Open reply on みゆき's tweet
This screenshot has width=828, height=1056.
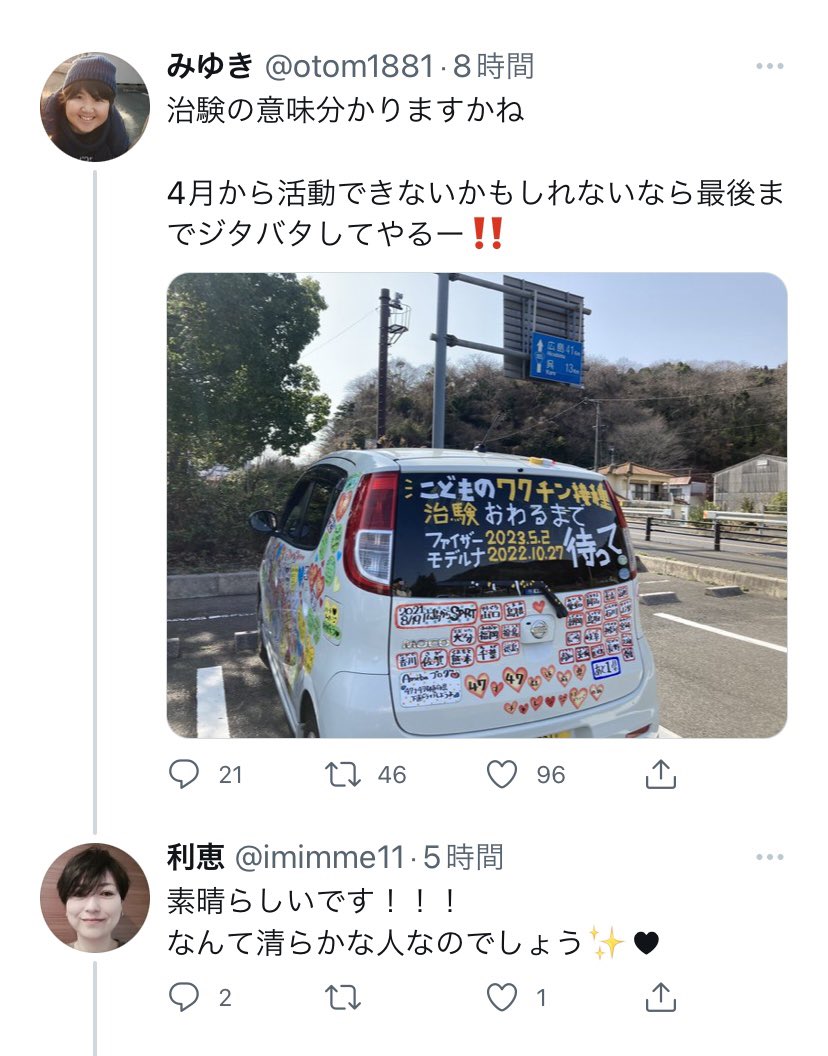[x=184, y=774]
